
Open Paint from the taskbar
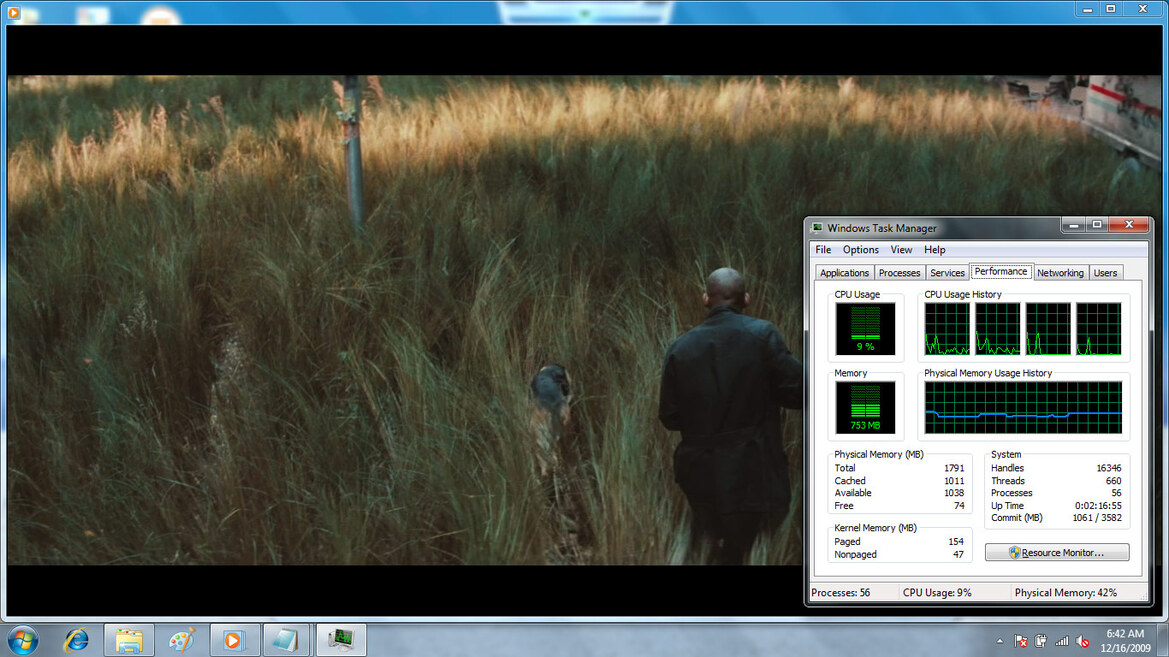[x=181, y=641]
